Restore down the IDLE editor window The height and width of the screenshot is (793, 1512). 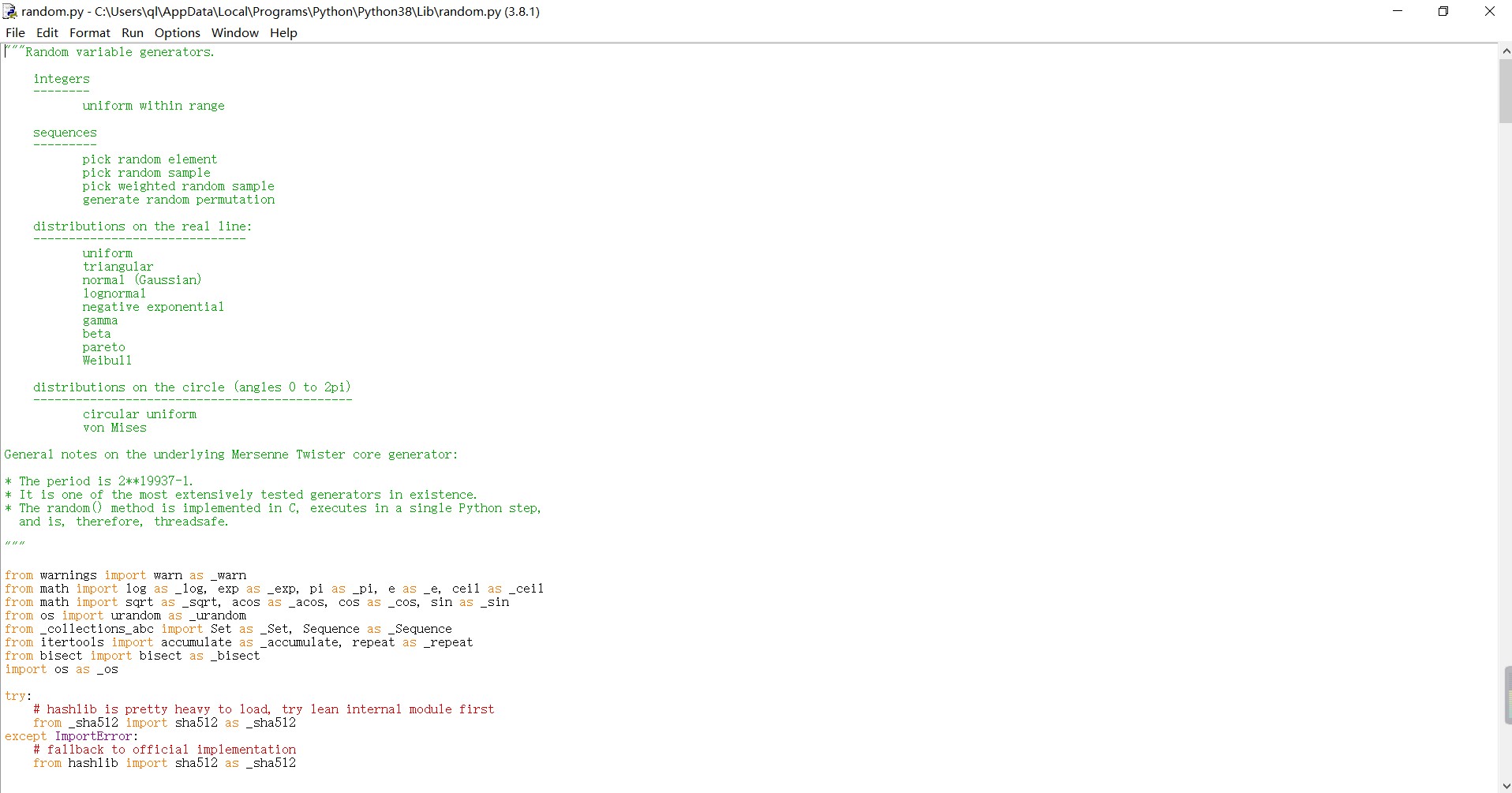coord(1443,11)
